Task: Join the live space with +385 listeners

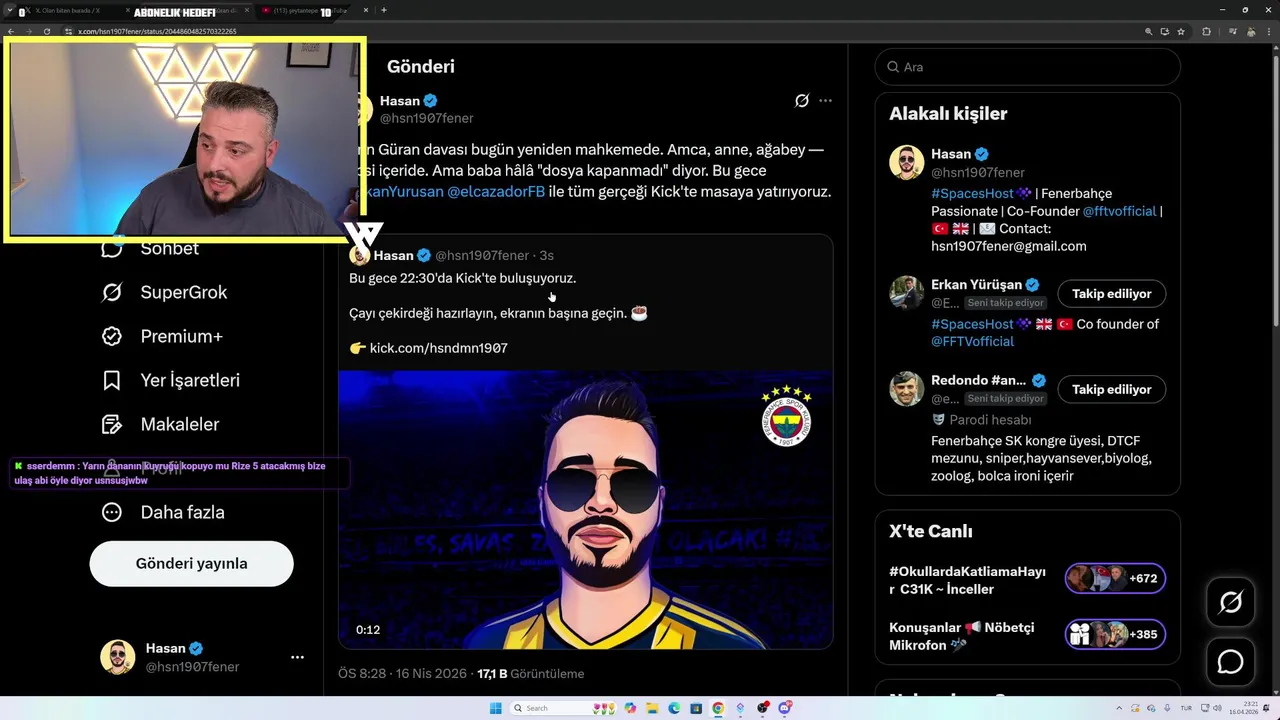Action: point(1115,634)
